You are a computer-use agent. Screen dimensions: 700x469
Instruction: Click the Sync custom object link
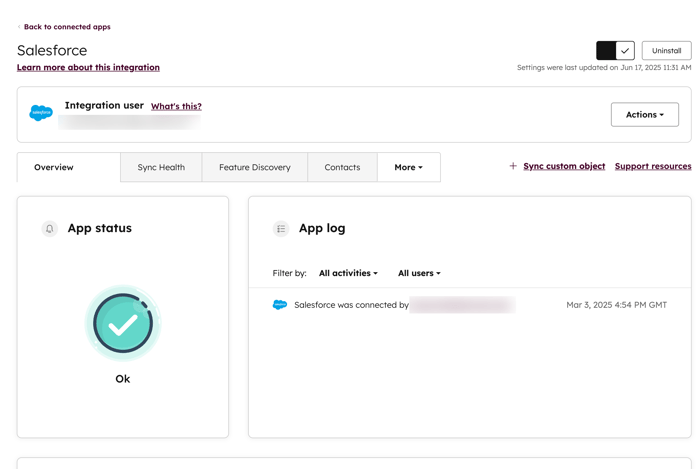564,166
